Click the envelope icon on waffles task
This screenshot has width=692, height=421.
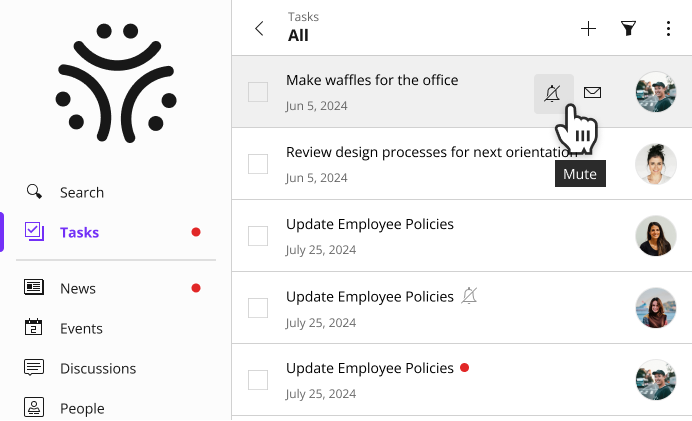point(592,93)
